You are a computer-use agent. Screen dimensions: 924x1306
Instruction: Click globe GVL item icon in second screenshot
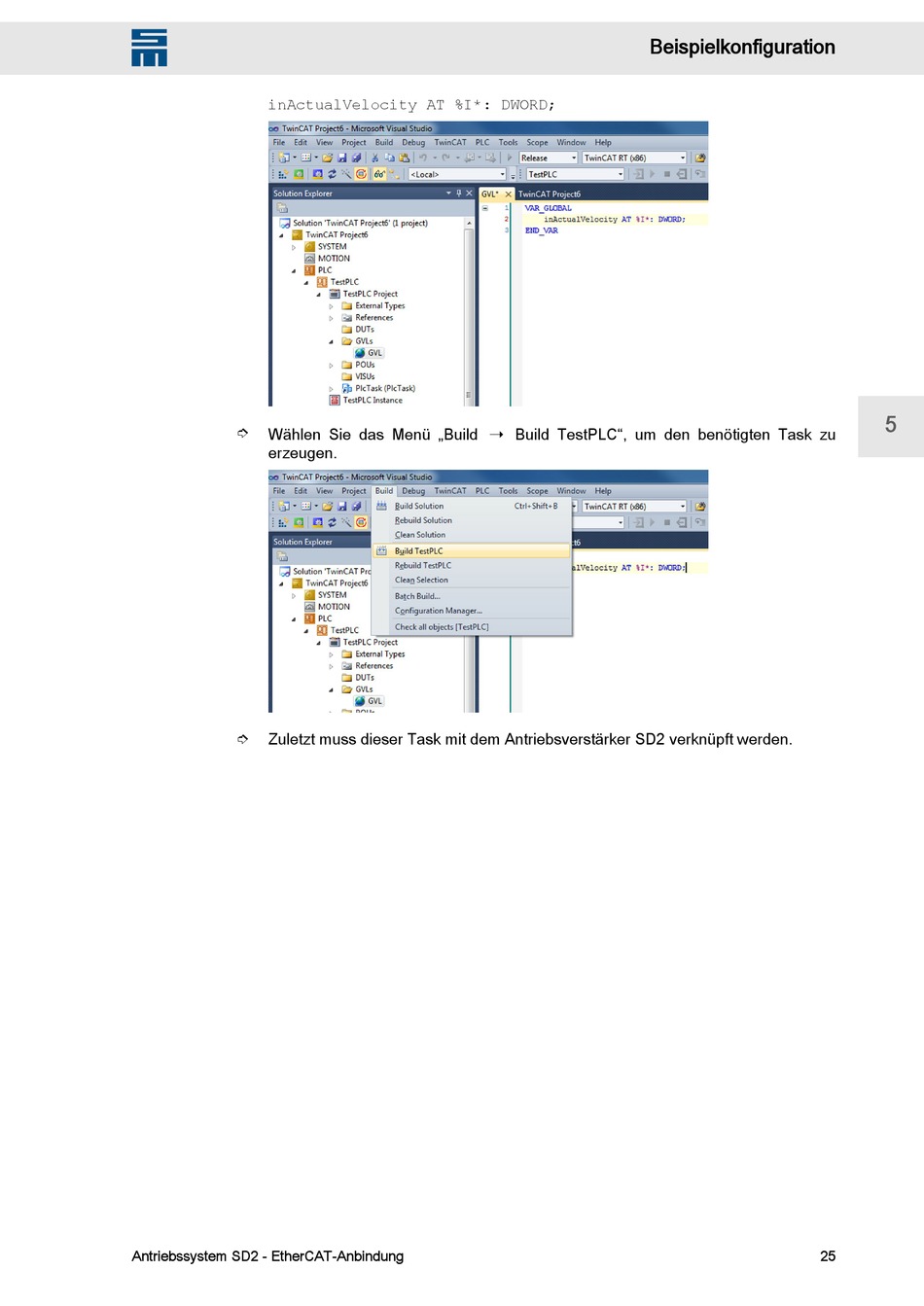360,701
